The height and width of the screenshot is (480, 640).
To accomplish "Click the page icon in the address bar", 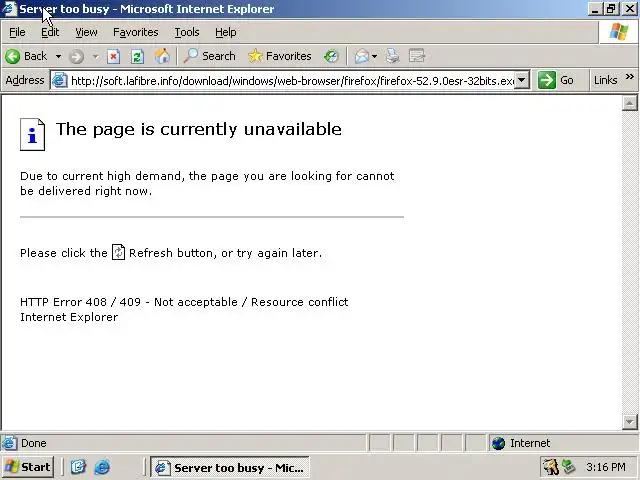I will [x=60, y=80].
